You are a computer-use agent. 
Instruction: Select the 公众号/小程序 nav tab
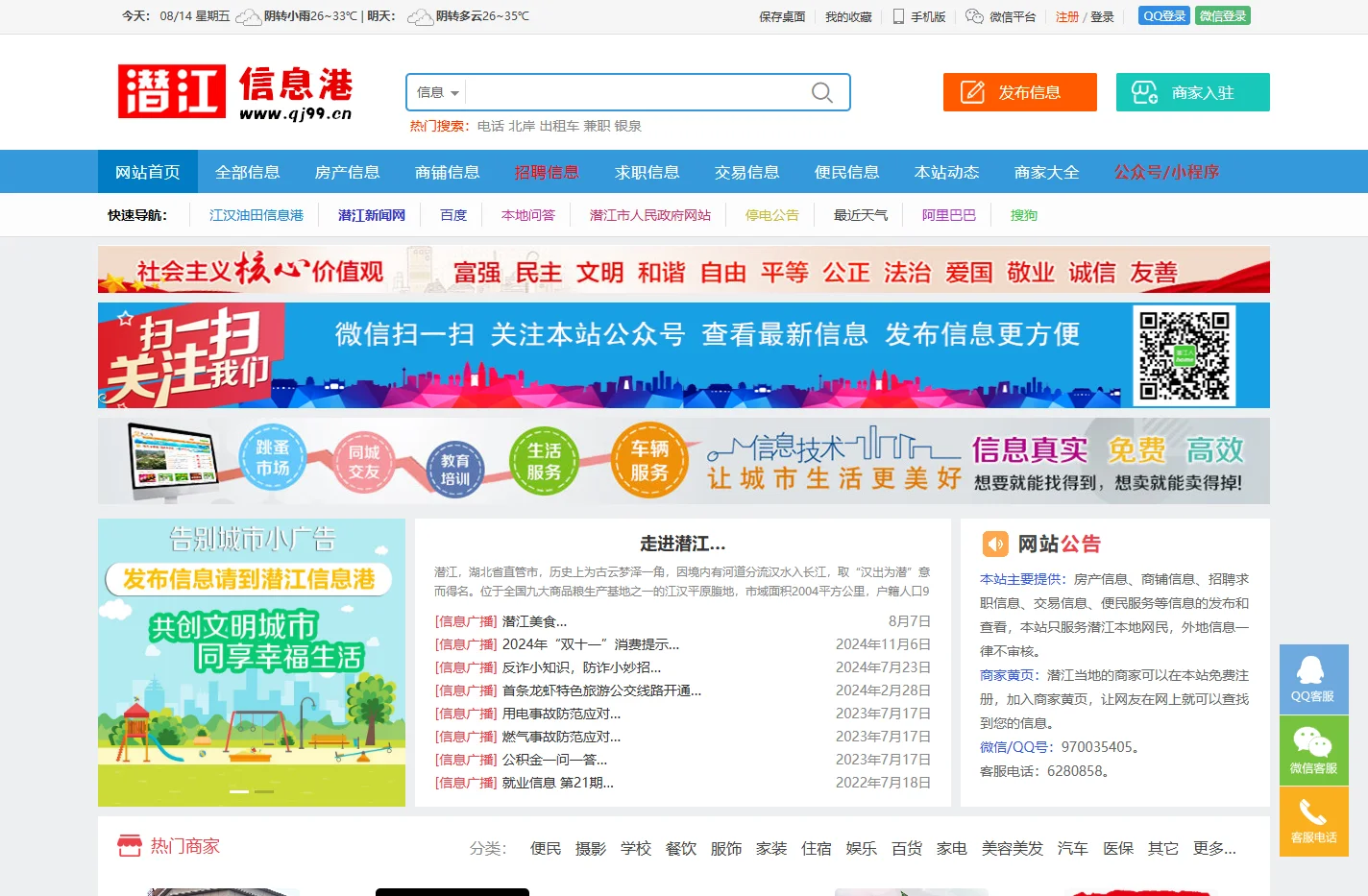pyautogui.click(x=1166, y=172)
